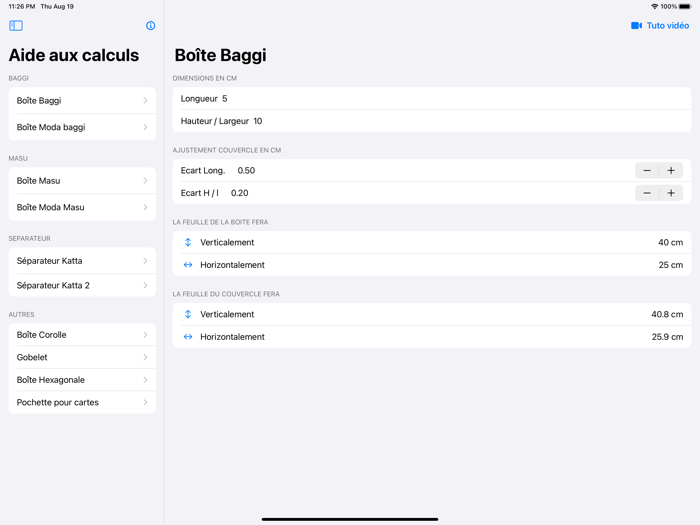Open Boîte Moda baggi chevron
The image size is (700, 525).
[145, 128]
